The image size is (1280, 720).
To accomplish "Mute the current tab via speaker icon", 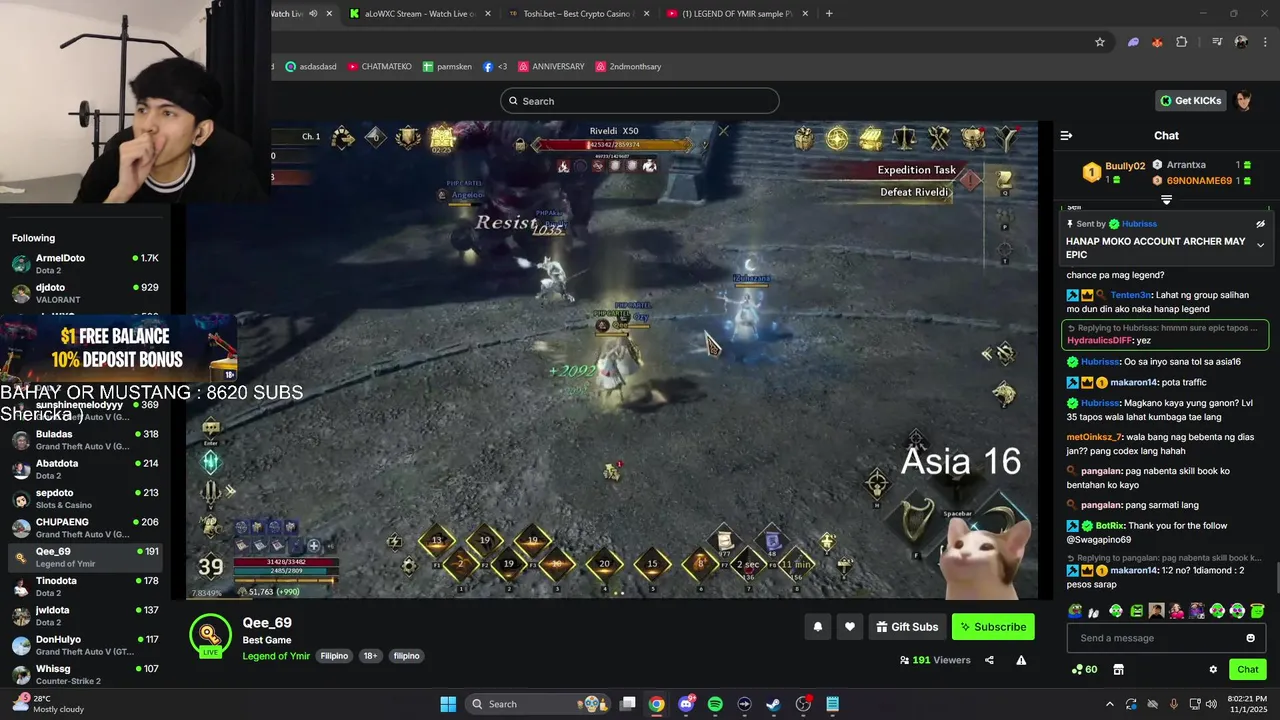I will (313, 14).
